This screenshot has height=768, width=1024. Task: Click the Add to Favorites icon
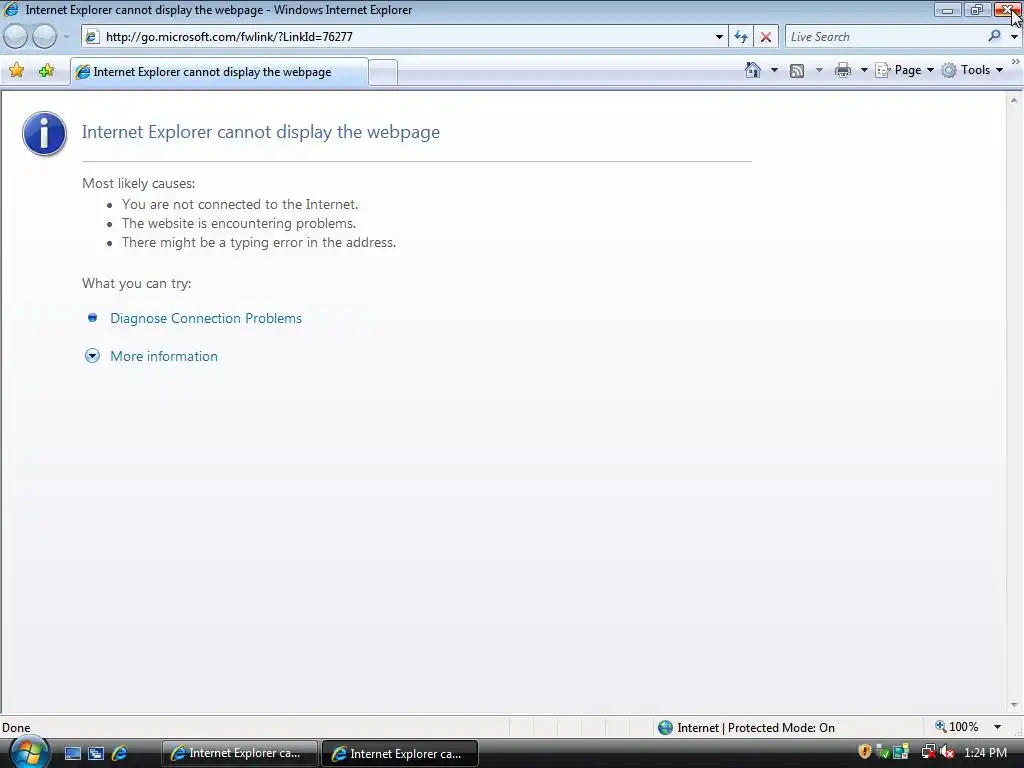click(46, 71)
